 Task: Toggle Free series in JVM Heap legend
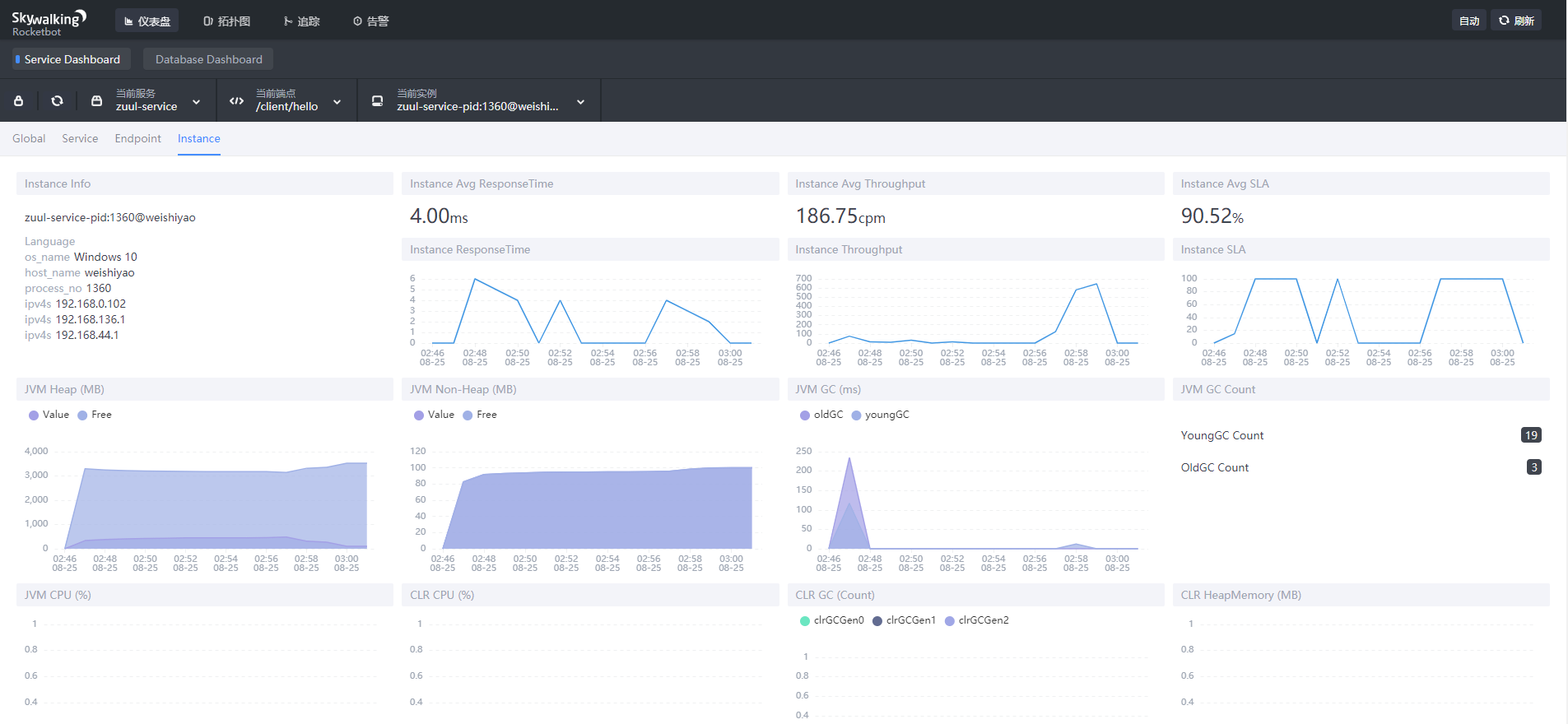click(x=95, y=415)
